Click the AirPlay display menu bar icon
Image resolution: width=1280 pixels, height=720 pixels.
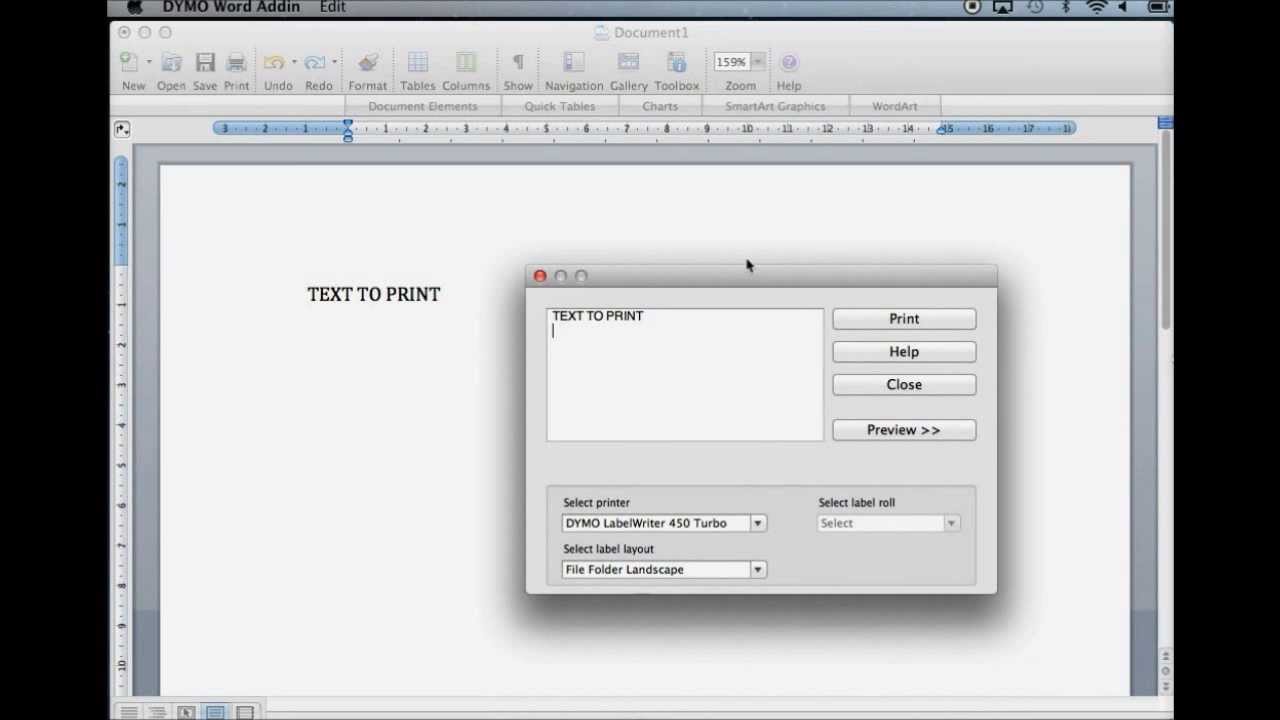tap(1003, 7)
